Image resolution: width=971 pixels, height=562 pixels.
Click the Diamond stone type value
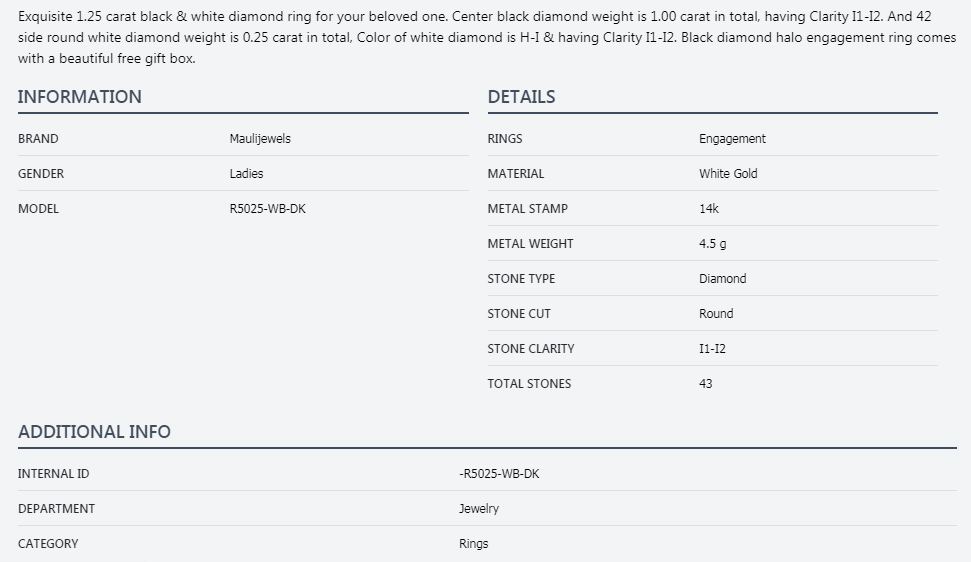(722, 279)
